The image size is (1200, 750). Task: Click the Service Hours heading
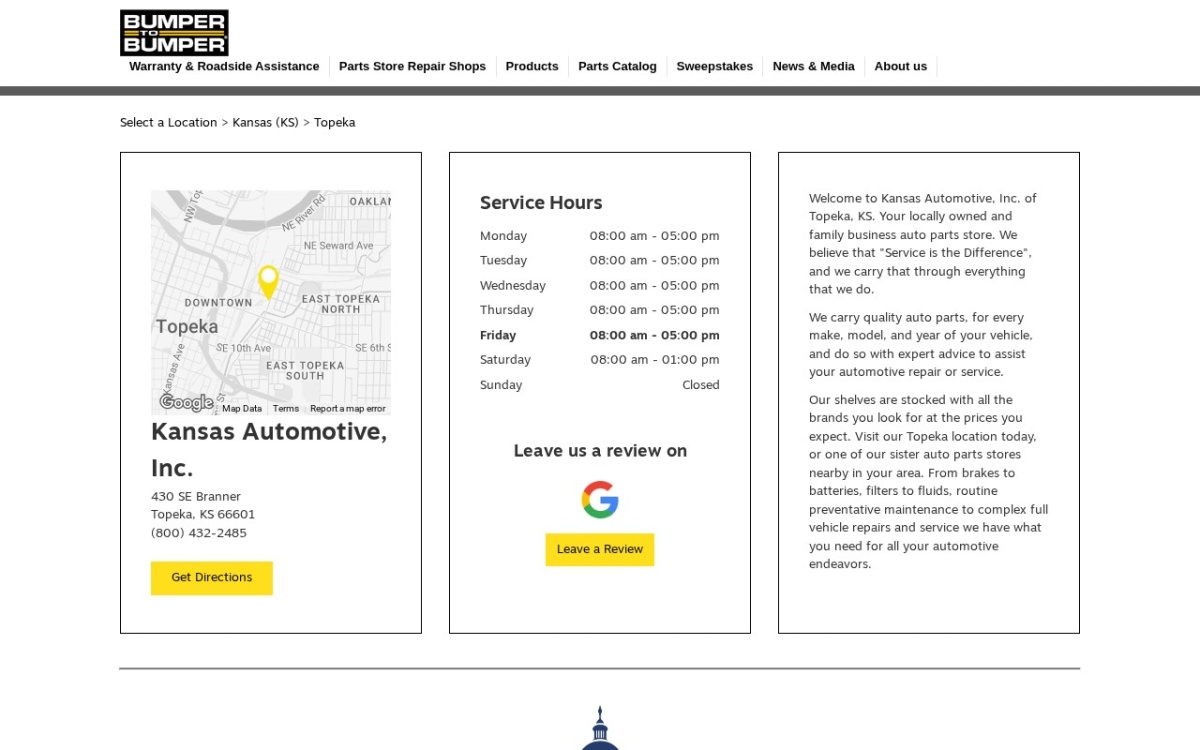[x=541, y=203]
